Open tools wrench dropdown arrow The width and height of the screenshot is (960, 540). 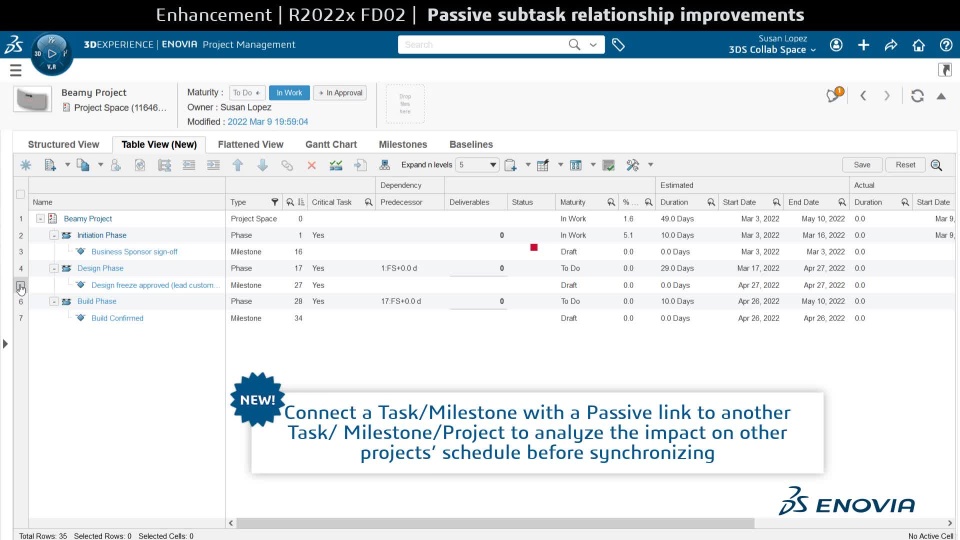tap(650, 165)
